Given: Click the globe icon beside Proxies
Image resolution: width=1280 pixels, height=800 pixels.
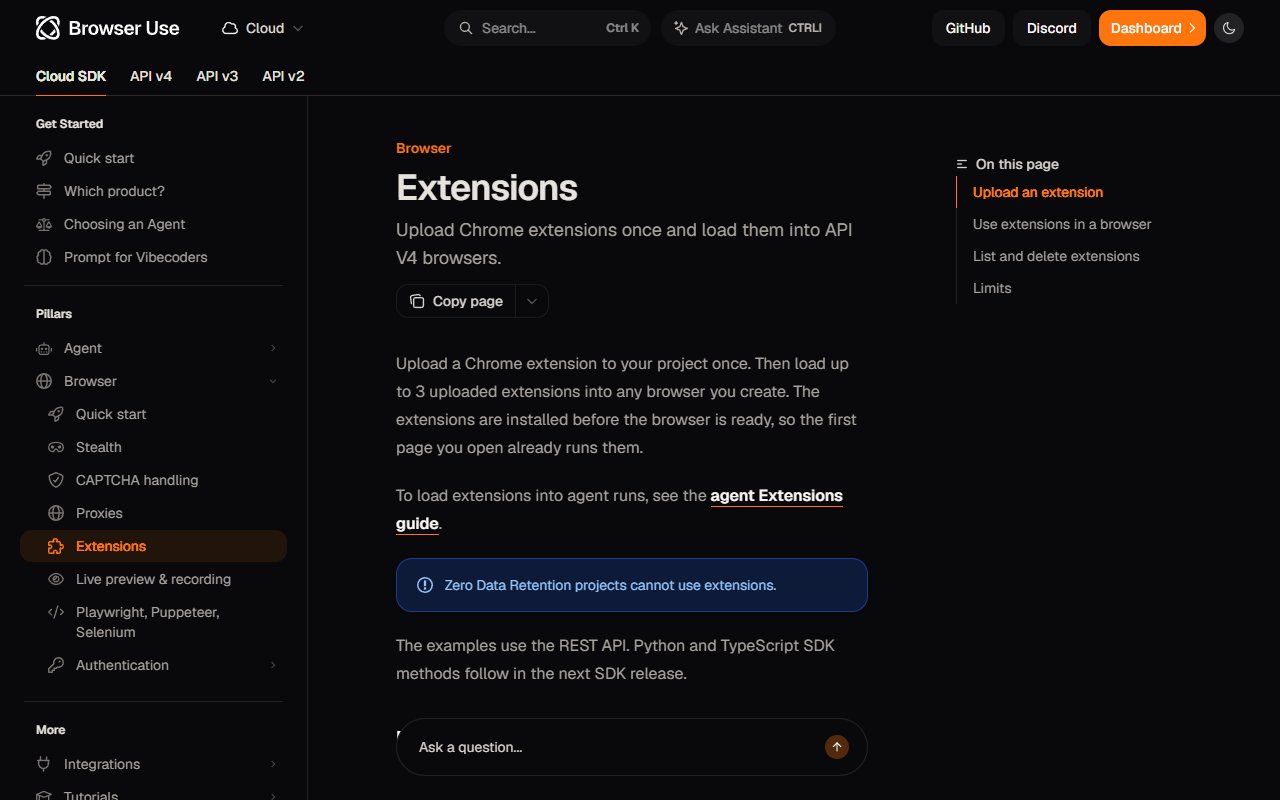Looking at the screenshot, I should (56, 513).
